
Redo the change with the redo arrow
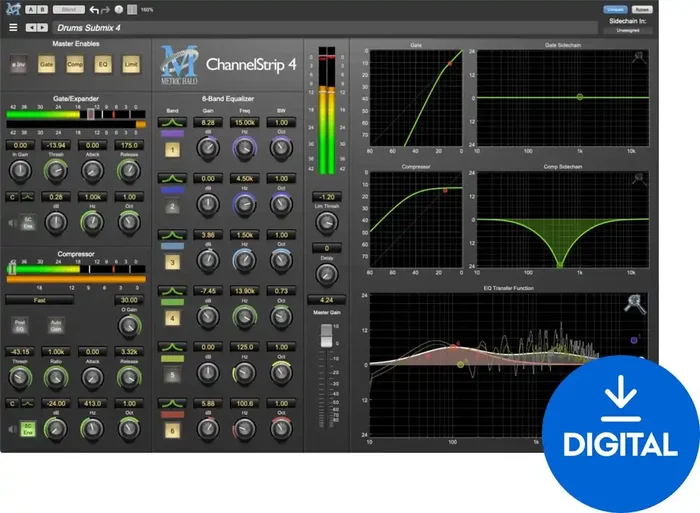point(105,9)
